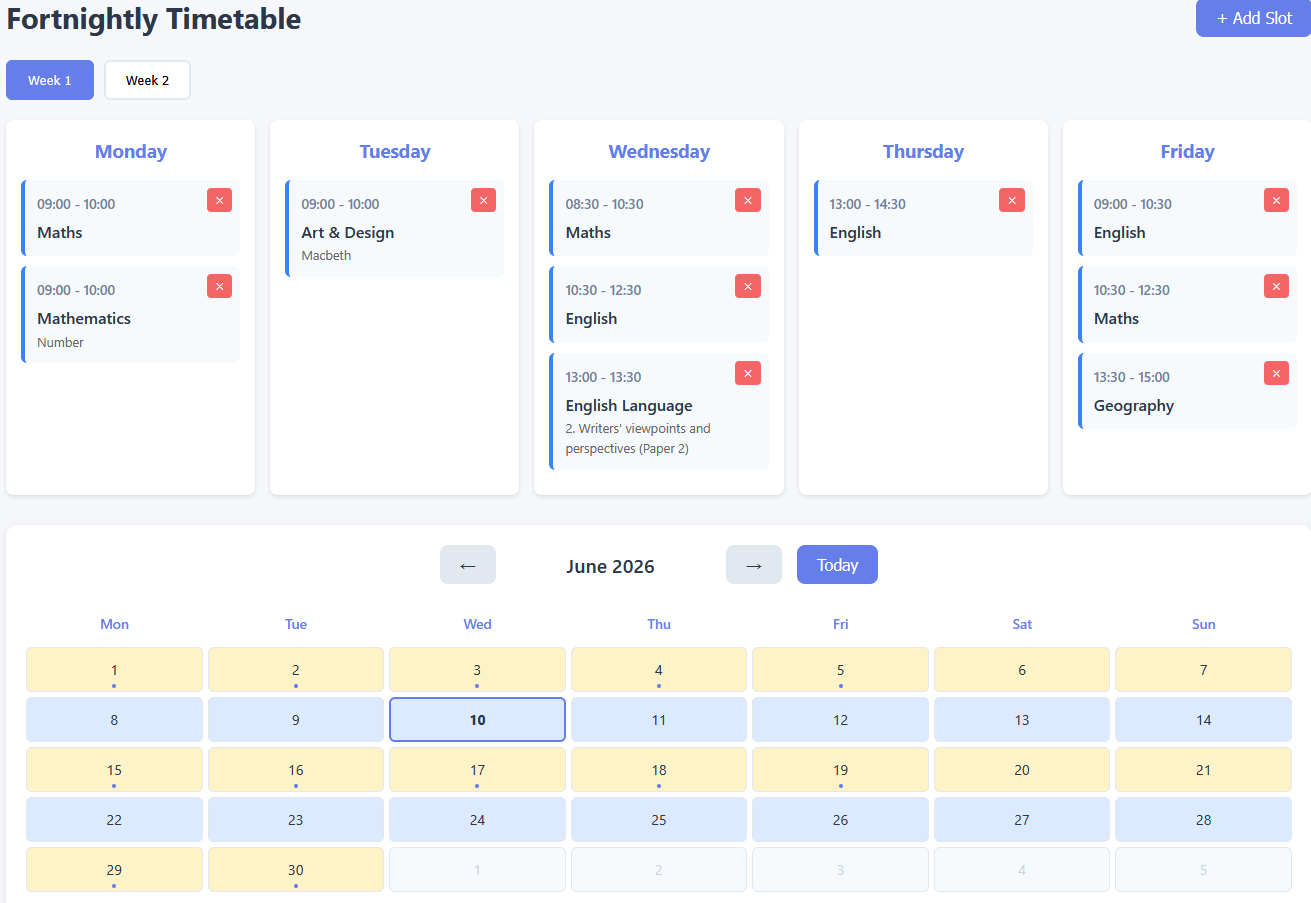
Task: Switch to Week 1 tab
Action: point(50,80)
